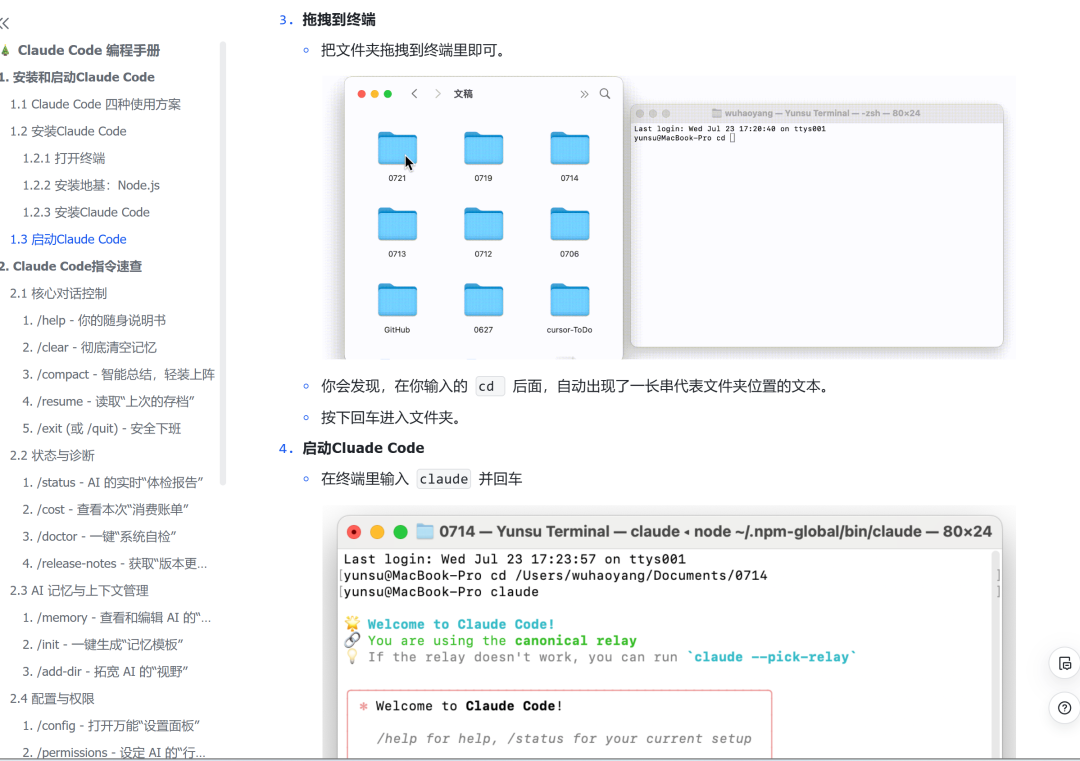Image resolution: width=1080 pixels, height=761 pixels.
Task: Navigate to /add-dir - 拓宽 AI 的"视野"
Action: (x=105, y=671)
